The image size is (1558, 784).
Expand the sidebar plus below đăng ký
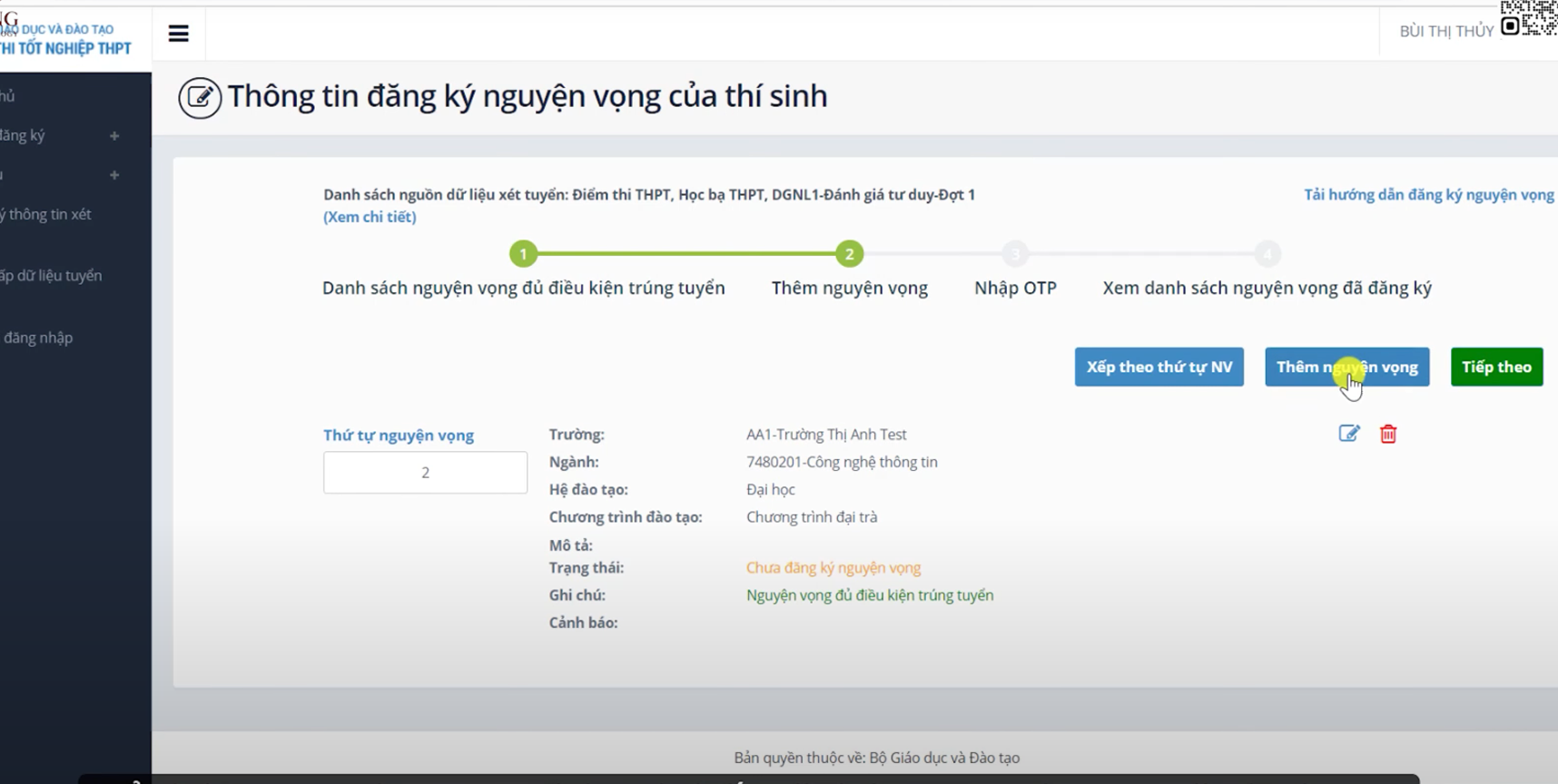click(114, 175)
